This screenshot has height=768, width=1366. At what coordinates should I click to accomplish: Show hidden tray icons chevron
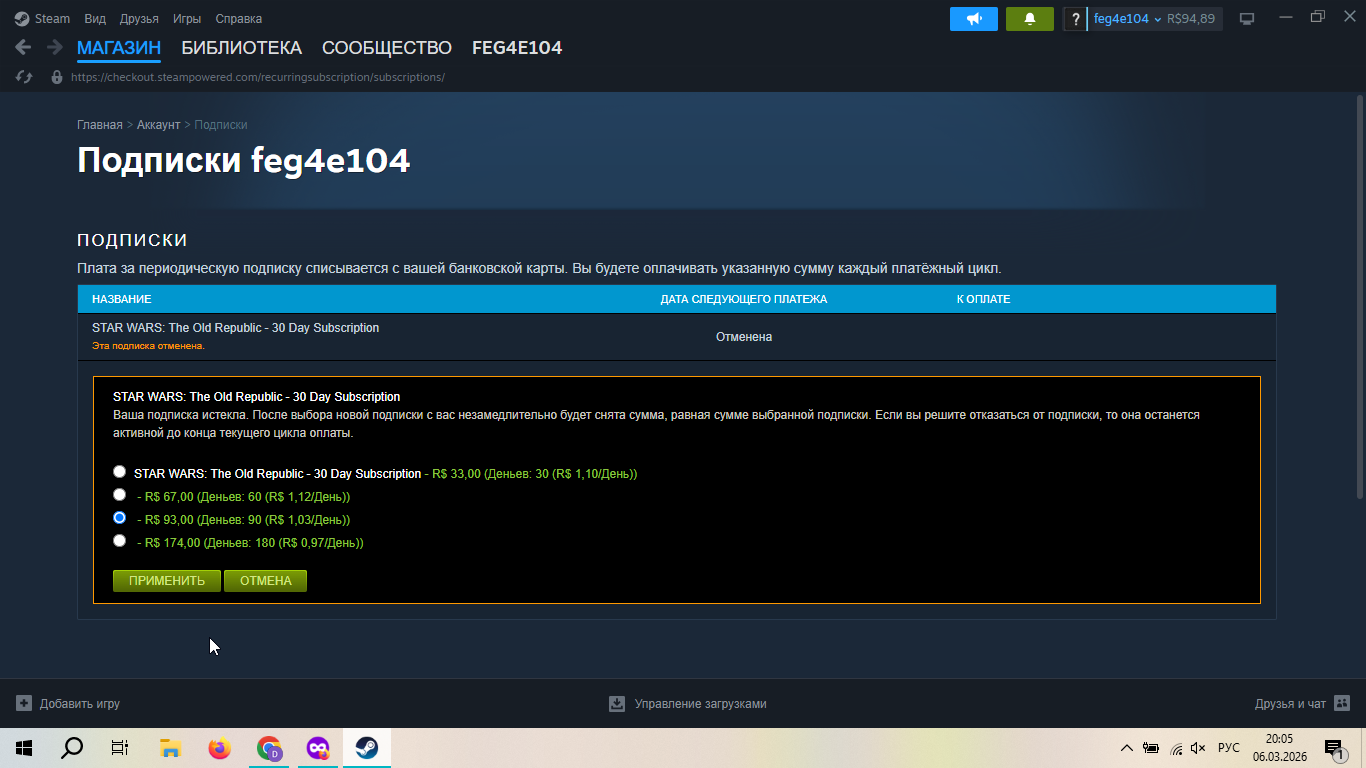1127,748
